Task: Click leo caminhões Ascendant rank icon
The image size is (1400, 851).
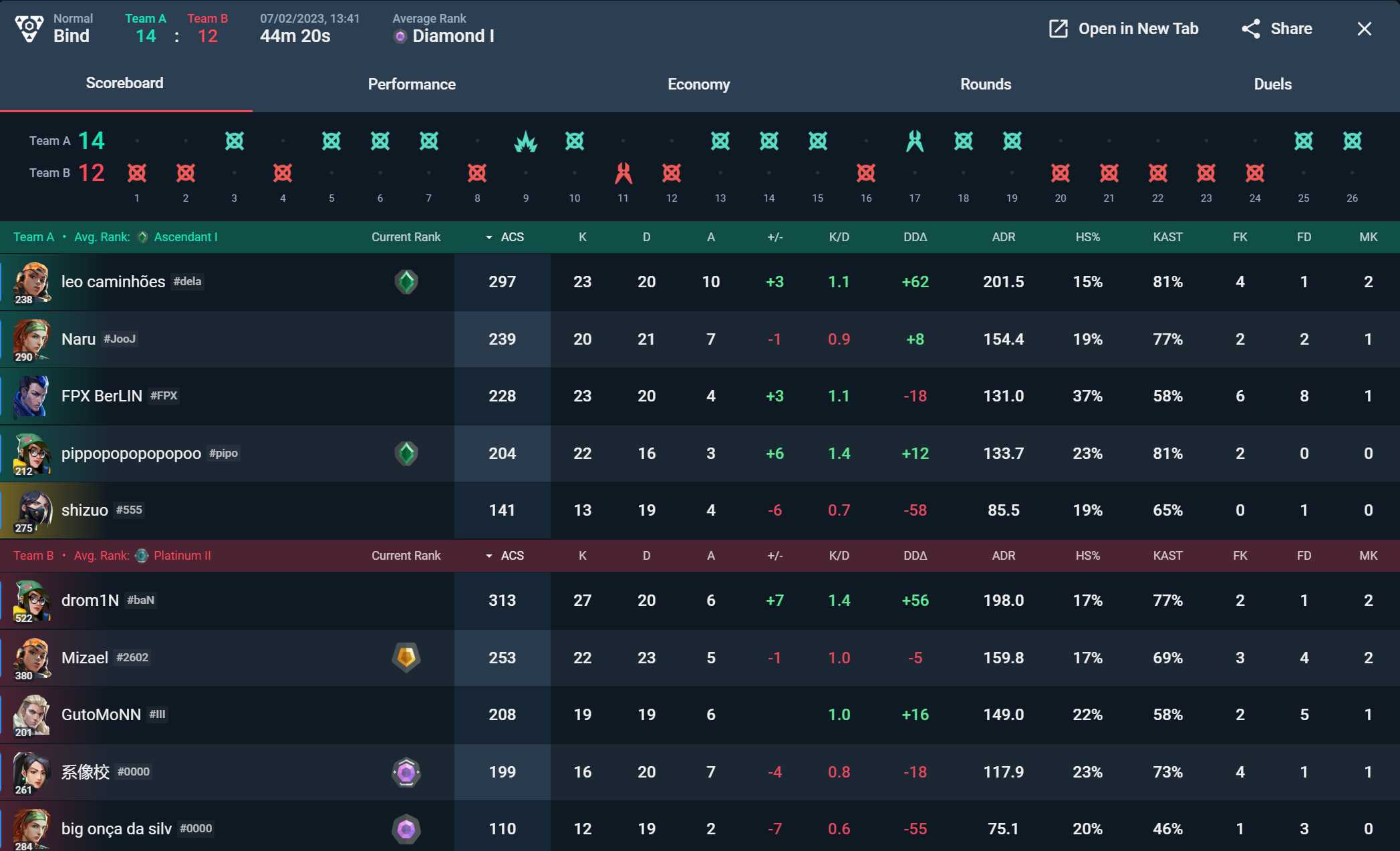Action: coord(406,282)
